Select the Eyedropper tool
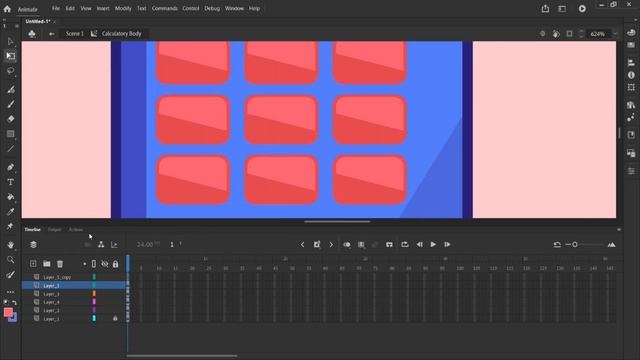This screenshot has height=360, width=640. point(11,211)
